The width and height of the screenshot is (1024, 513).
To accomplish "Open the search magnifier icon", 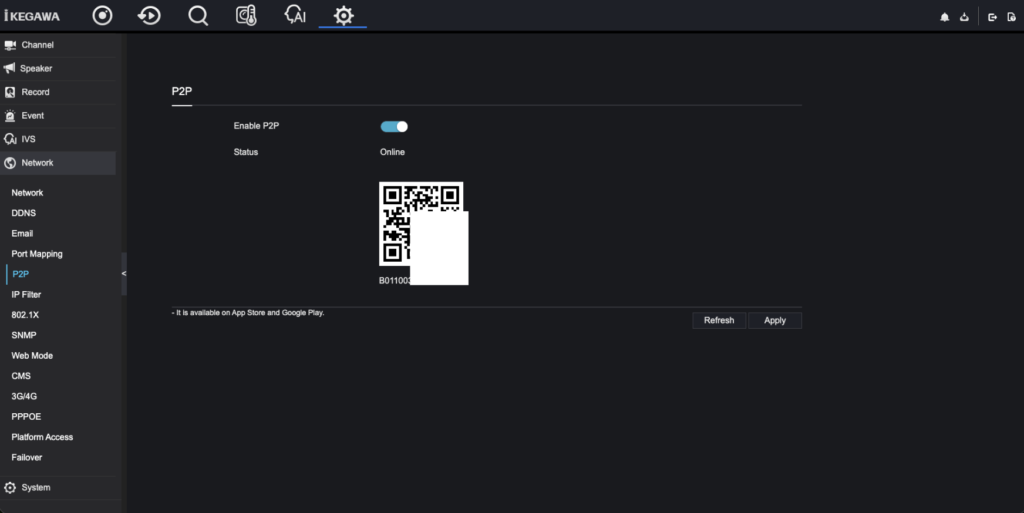I will [x=198, y=15].
